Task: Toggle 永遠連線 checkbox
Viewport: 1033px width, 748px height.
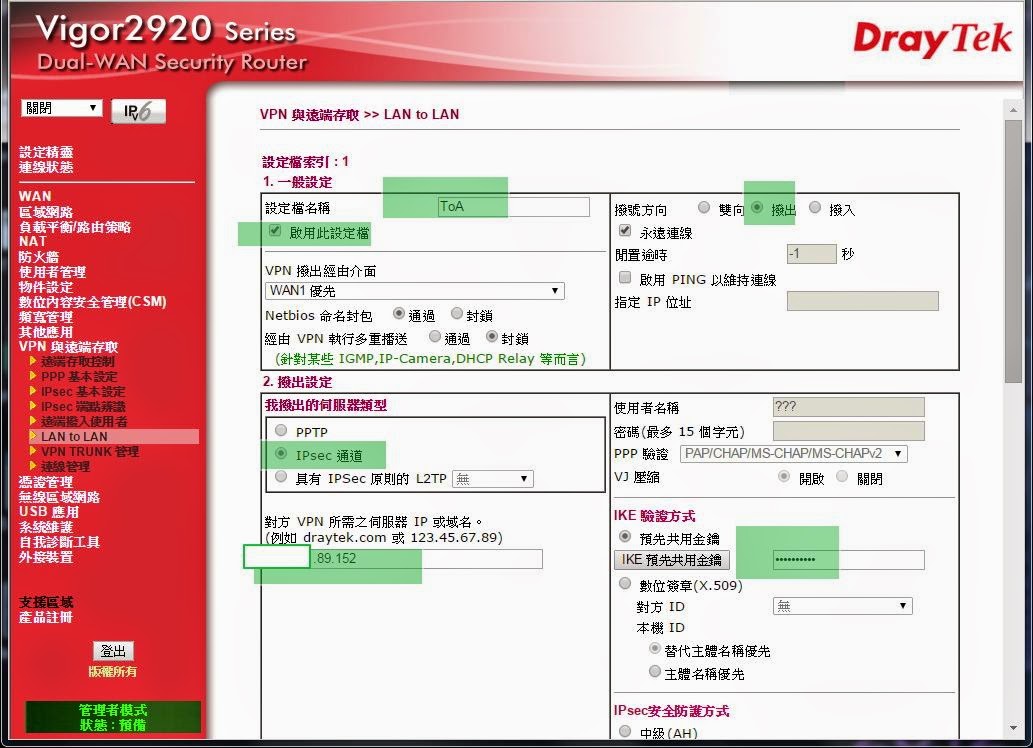Action: tap(625, 231)
